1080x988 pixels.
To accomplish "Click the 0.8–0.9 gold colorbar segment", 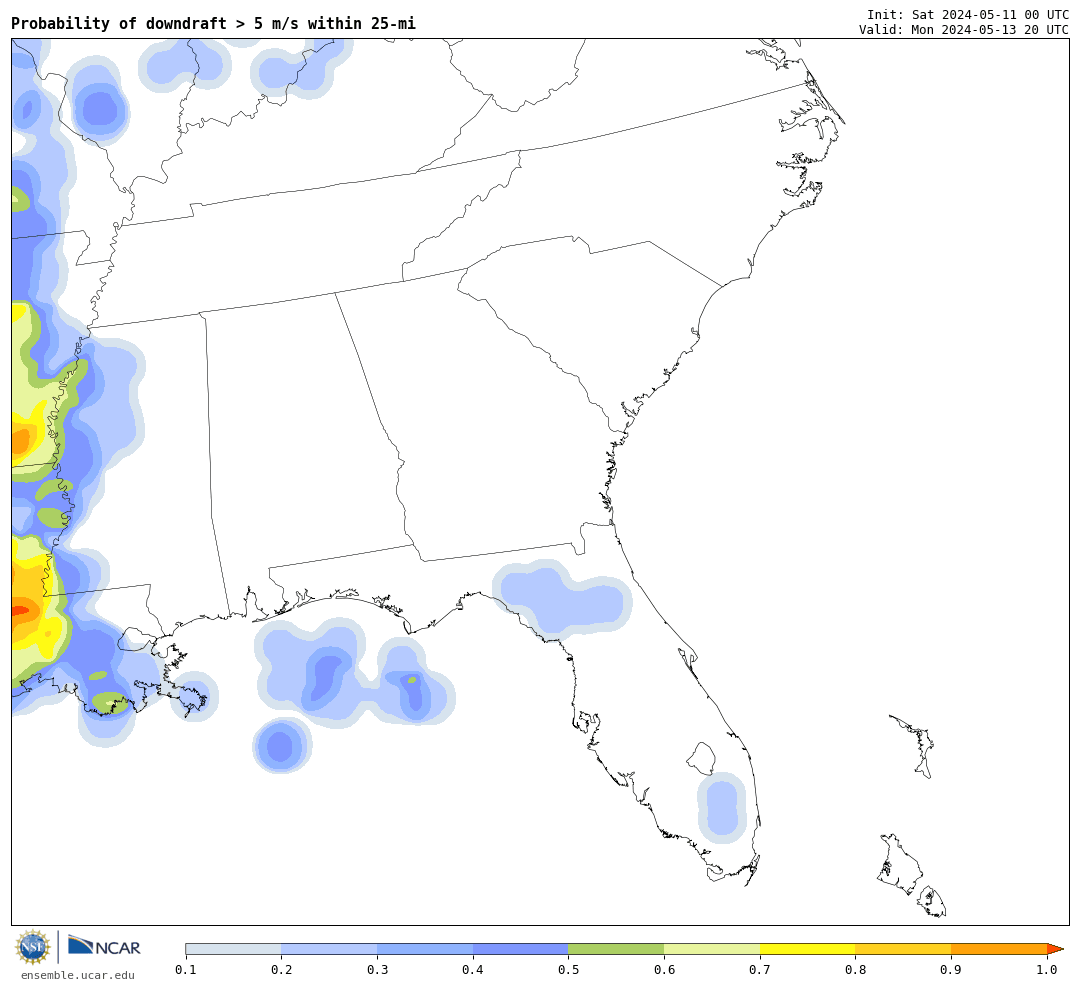I will click(904, 949).
